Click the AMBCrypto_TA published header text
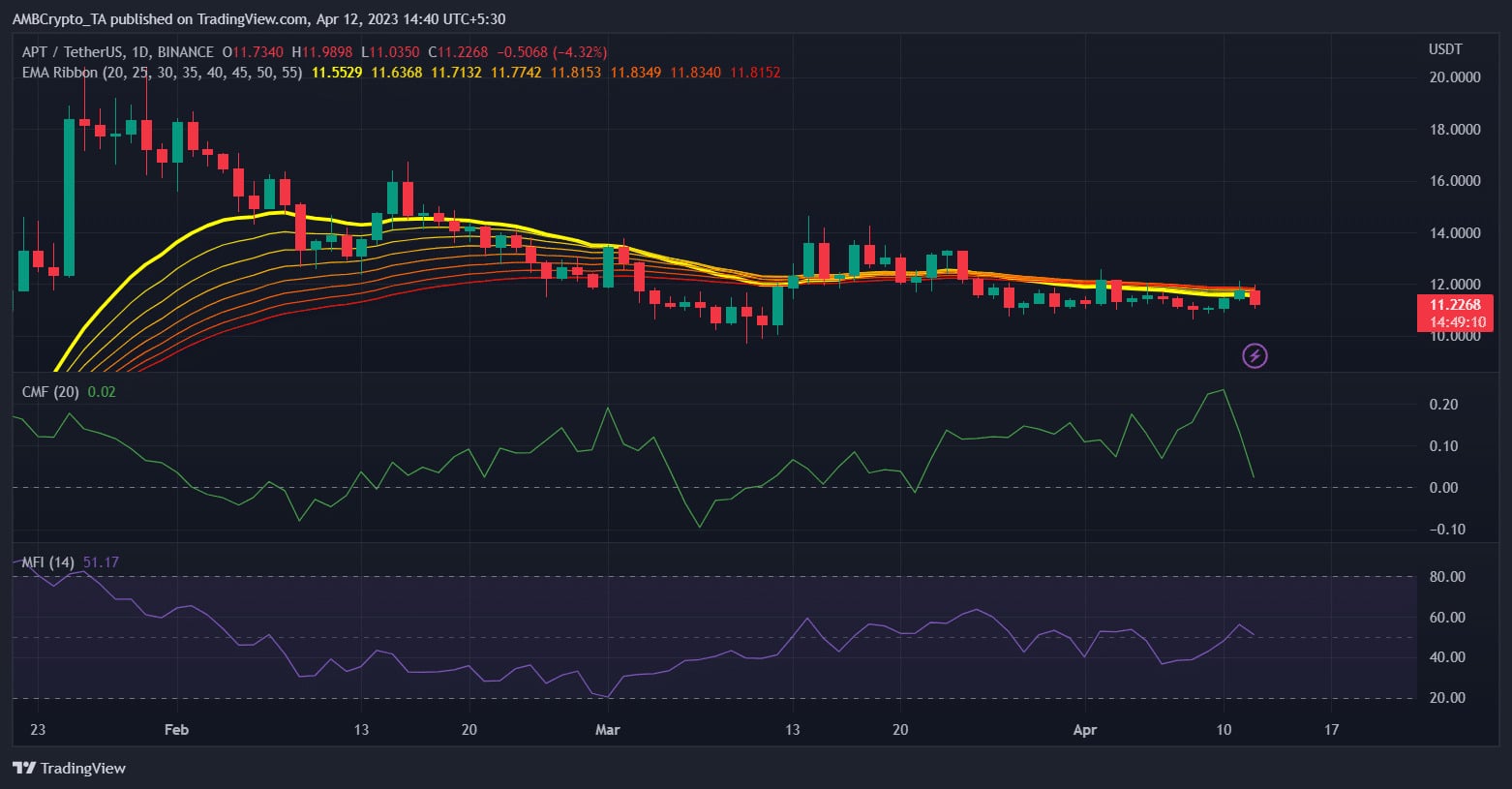This screenshot has height=789, width=1512. [x=258, y=19]
